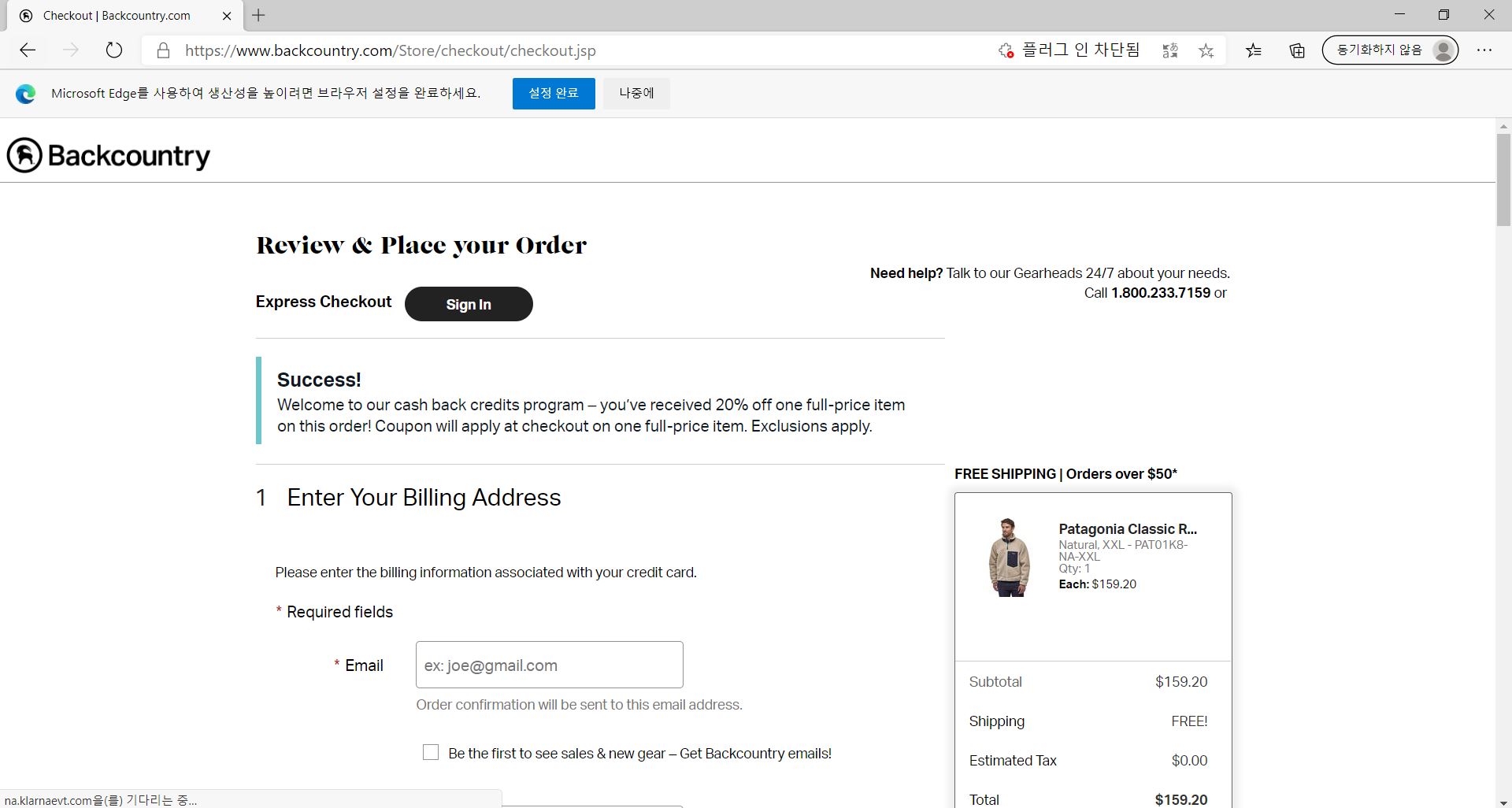The width and height of the screenshot is (1512, 808).
Task: Open a new browser tab
Action: coord(258,15)
